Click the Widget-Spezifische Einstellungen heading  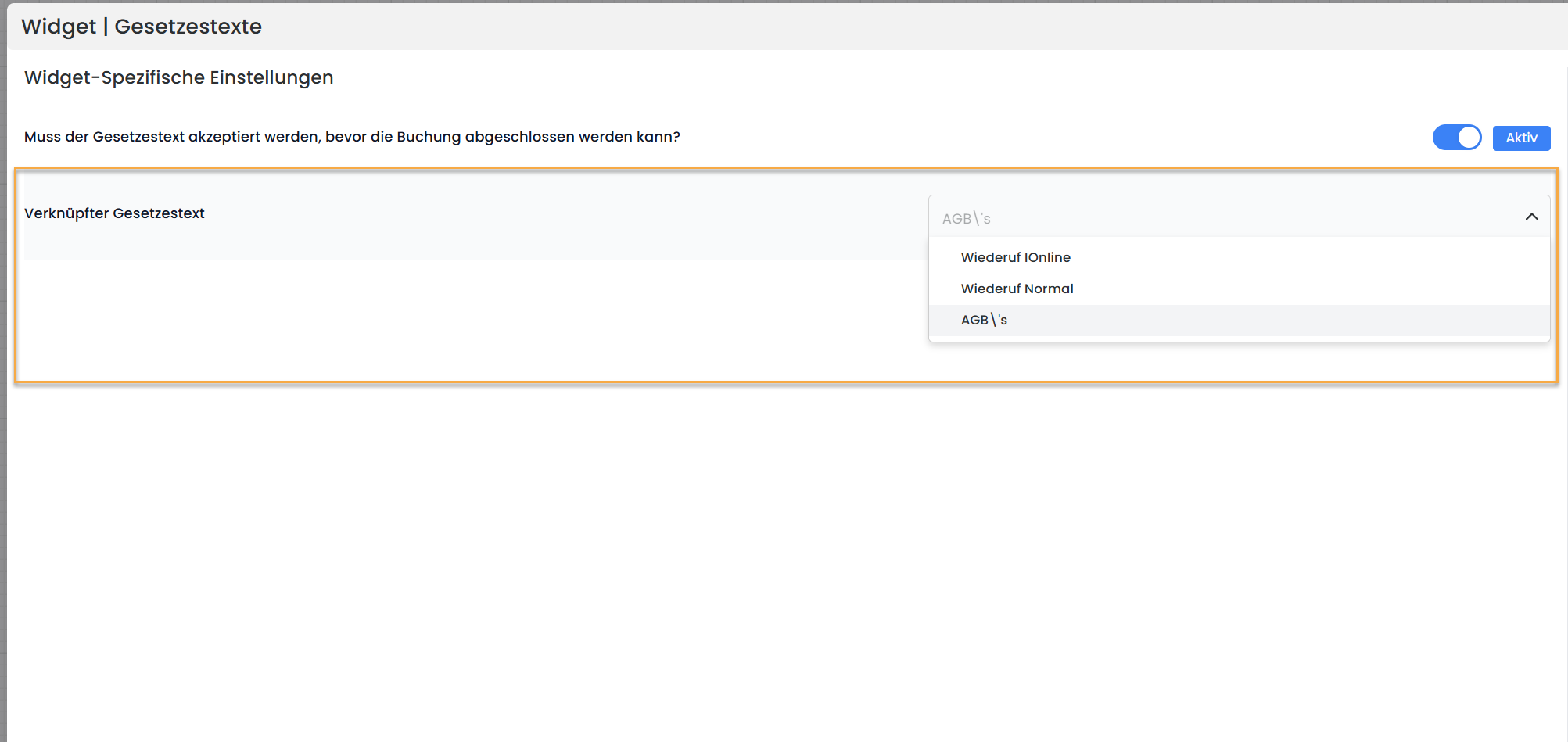pyautogui.click(x=178, y=77)
